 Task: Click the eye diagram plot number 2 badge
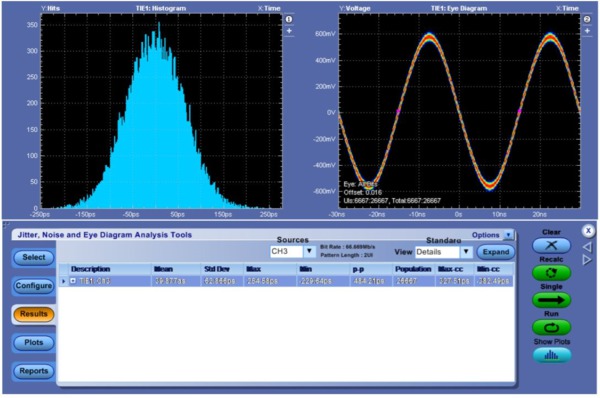587,19
